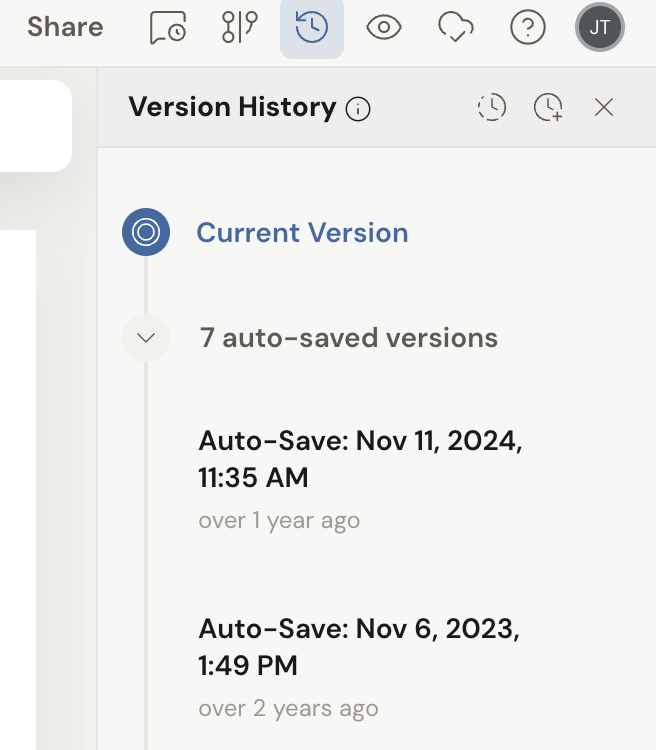Close the Version History panel

pyautogui.click(x=604, y=107)
